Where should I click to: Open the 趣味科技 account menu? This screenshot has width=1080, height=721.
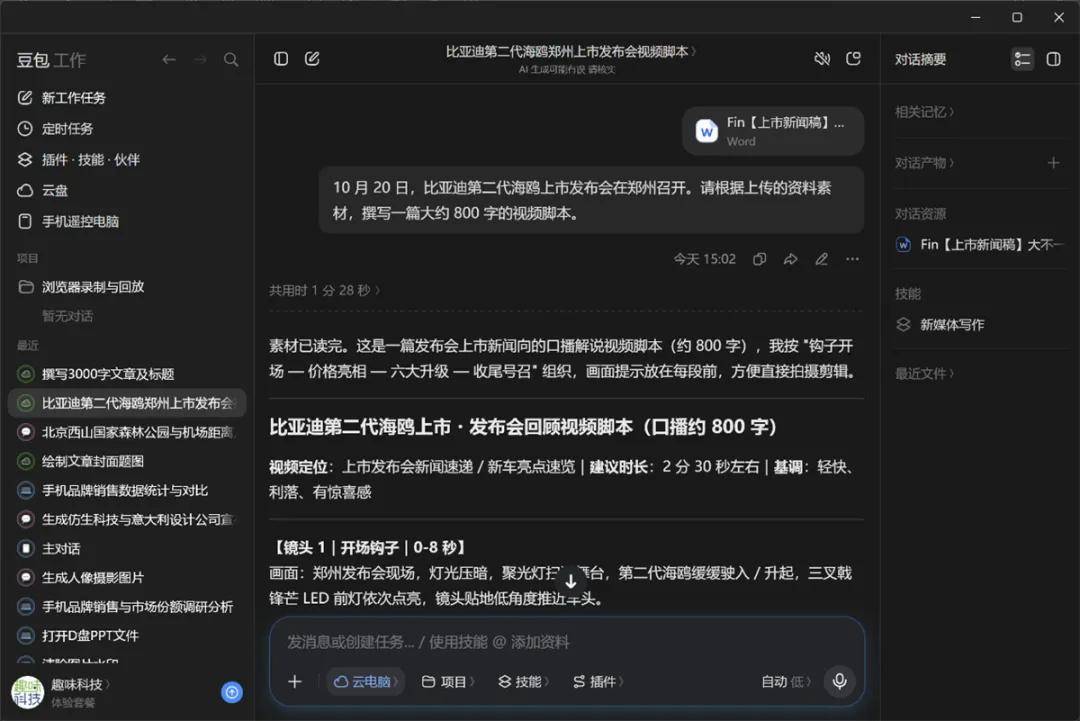click(81, 685)
